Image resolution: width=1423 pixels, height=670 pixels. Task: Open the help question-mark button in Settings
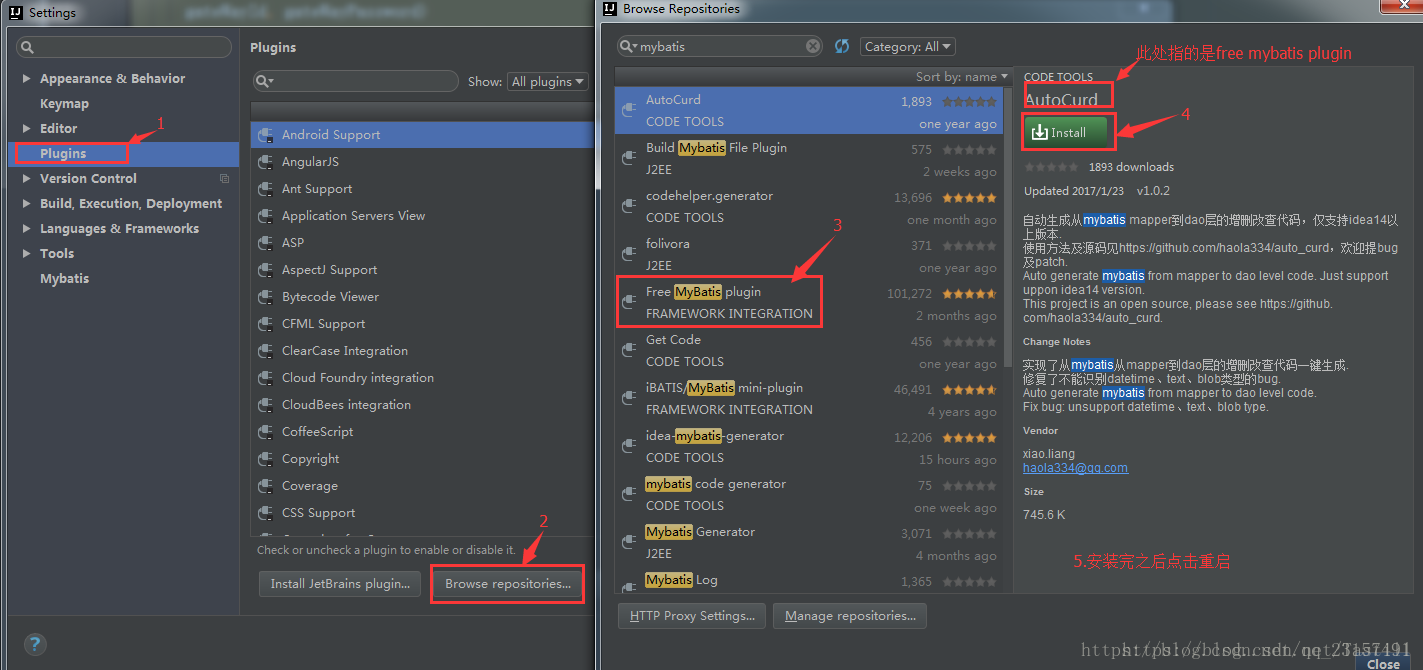pos(35,644)
